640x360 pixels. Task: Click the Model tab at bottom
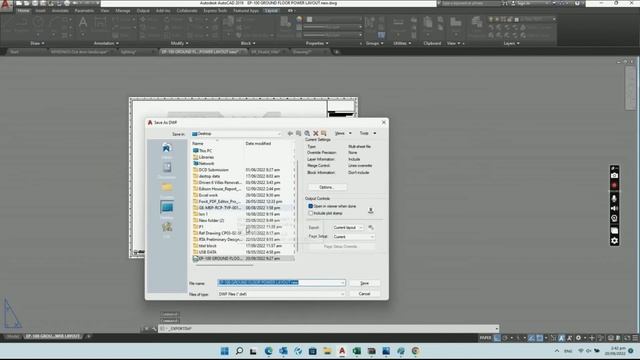coord(13,337)
